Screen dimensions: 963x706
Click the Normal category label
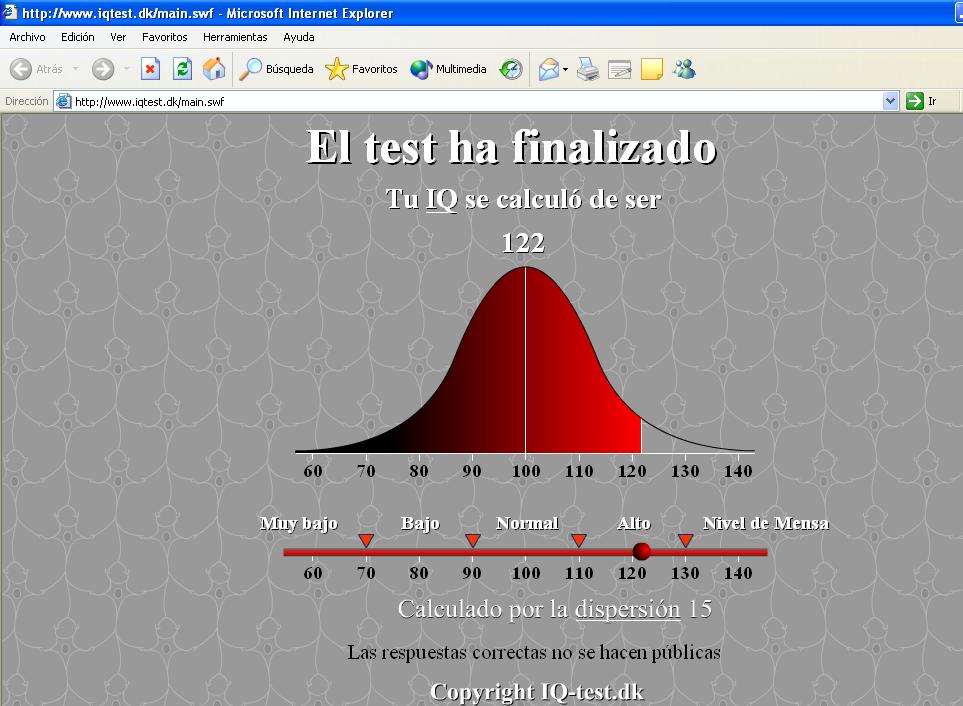[x=527, y=523]
